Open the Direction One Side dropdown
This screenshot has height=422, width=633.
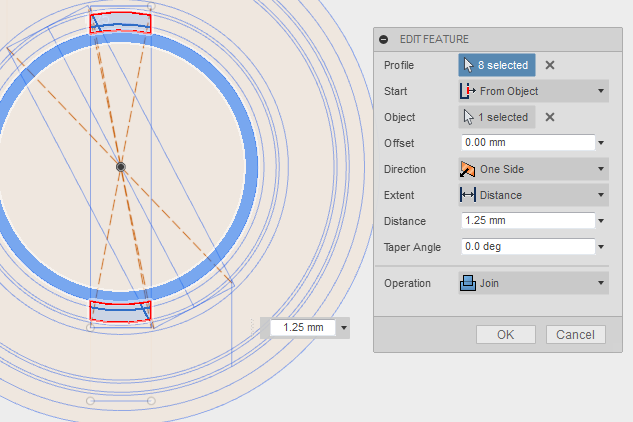pos(533,169)
